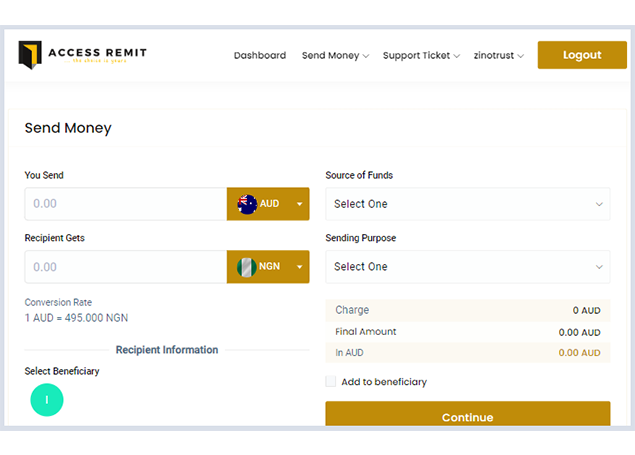Viewport: 635px width, 455px height.
Task: Click the Australian flag icon
Action: click(247, 204)
